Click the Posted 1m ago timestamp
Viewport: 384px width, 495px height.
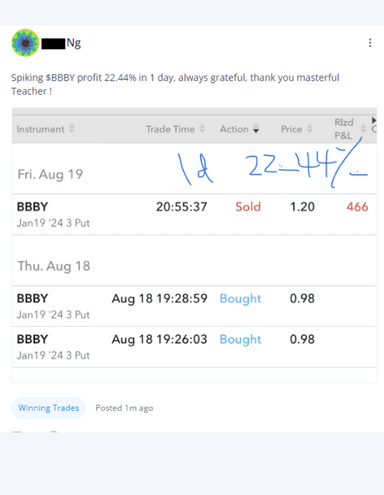click(x=124, y=408)
